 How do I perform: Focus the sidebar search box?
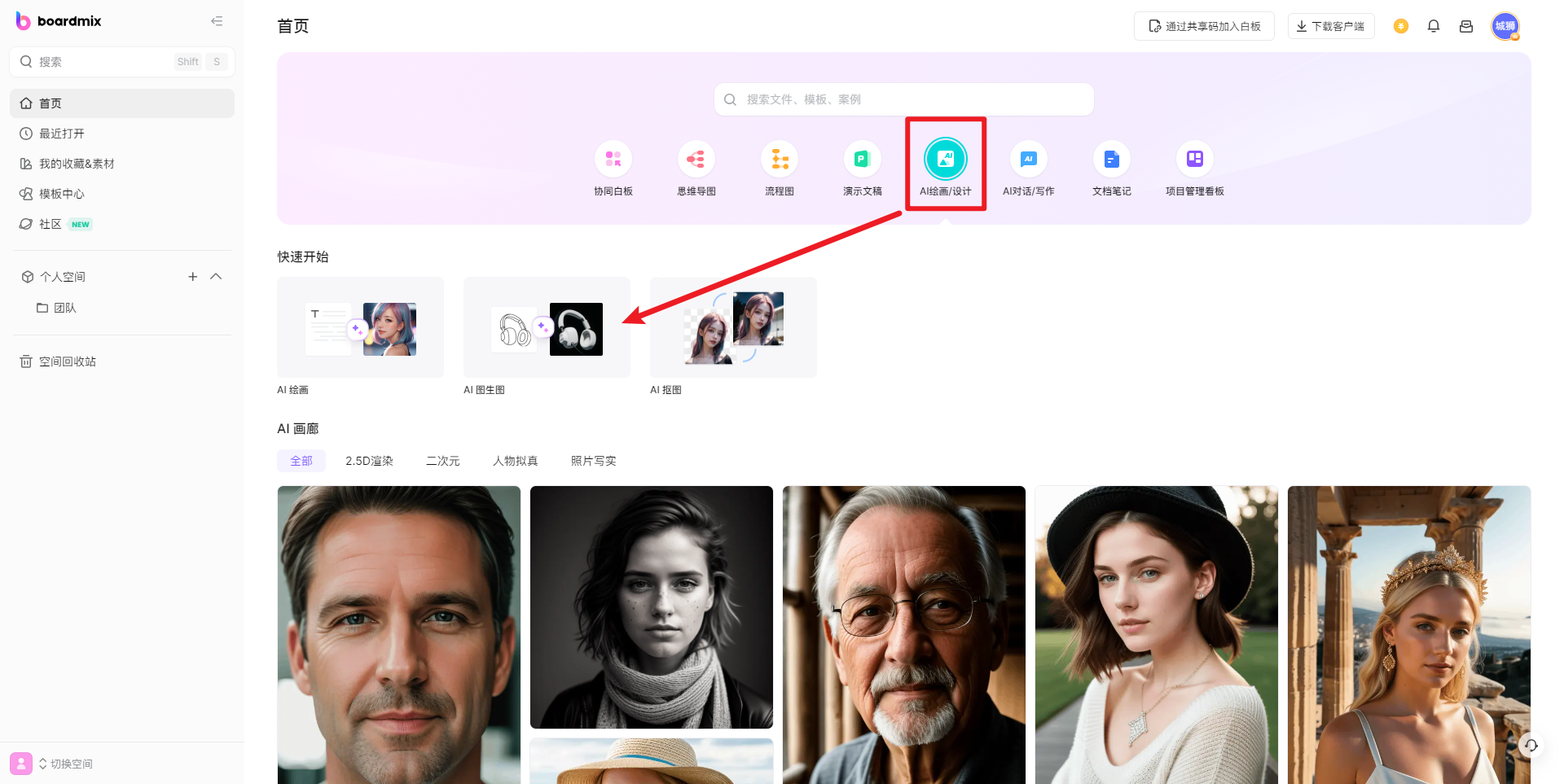tap(122, 62)
